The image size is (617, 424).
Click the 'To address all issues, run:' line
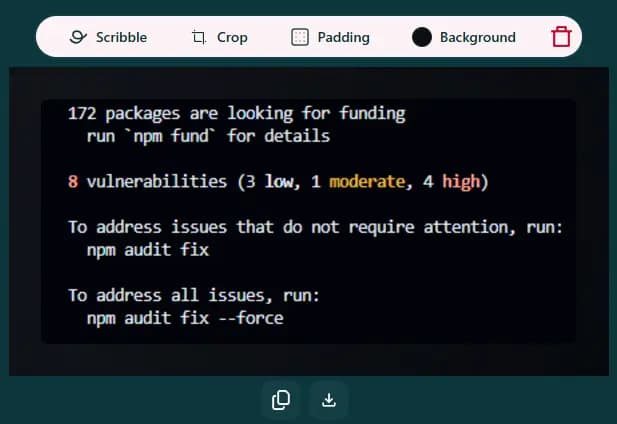tap(194, 295)
